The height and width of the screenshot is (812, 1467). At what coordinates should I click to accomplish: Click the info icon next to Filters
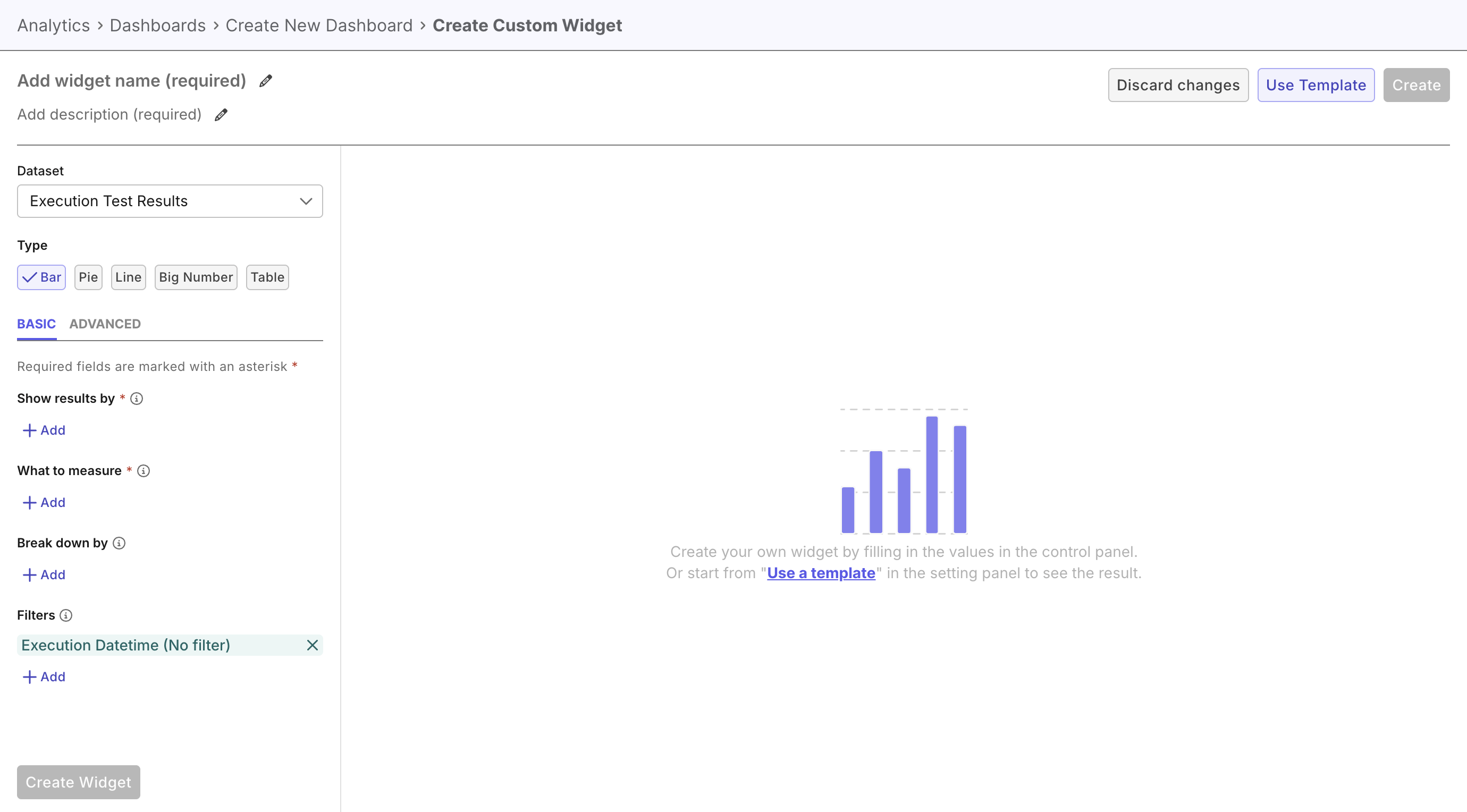[x=66, y=615]
